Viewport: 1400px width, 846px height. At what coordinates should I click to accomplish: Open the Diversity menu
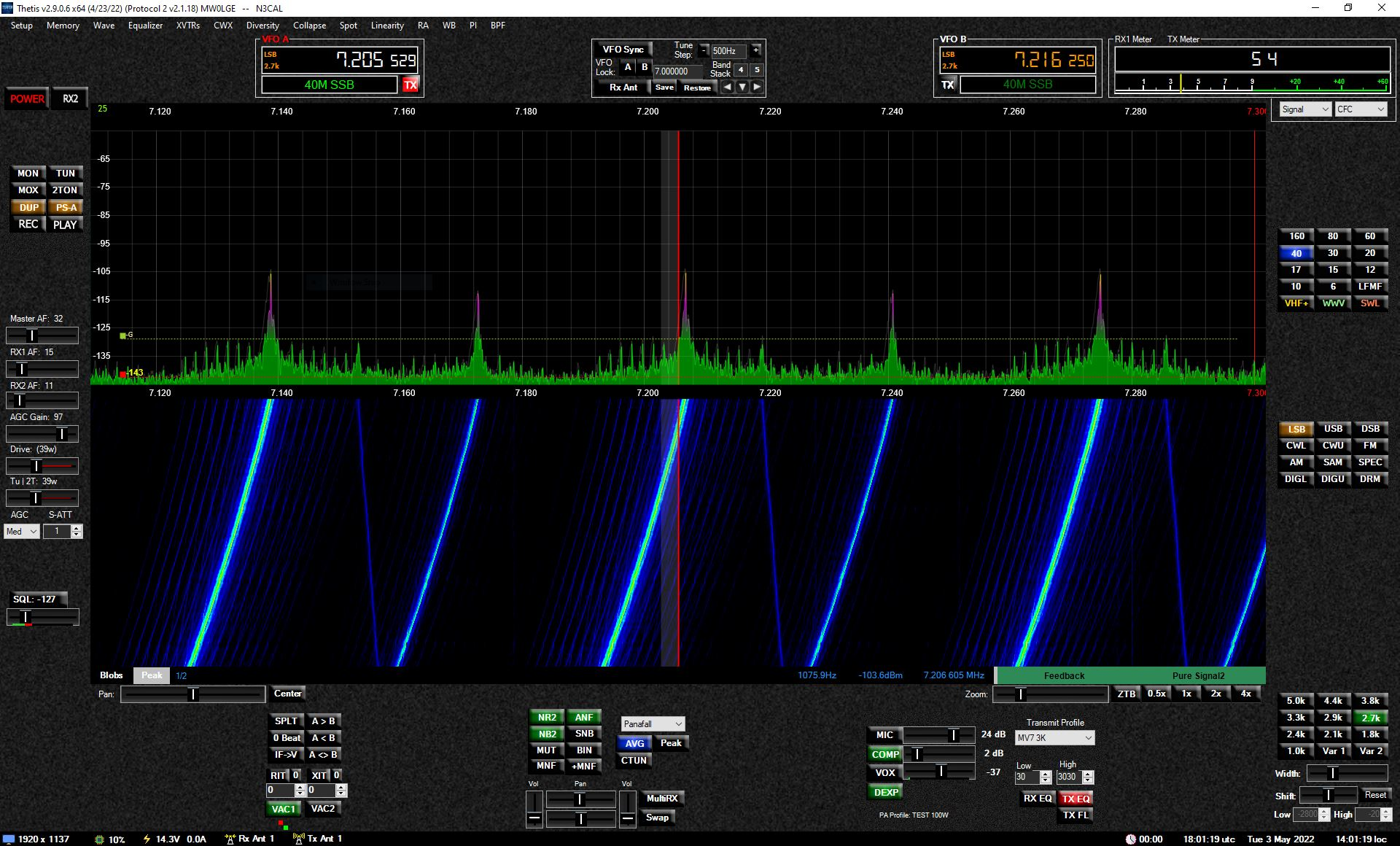[x=262, y=26]
